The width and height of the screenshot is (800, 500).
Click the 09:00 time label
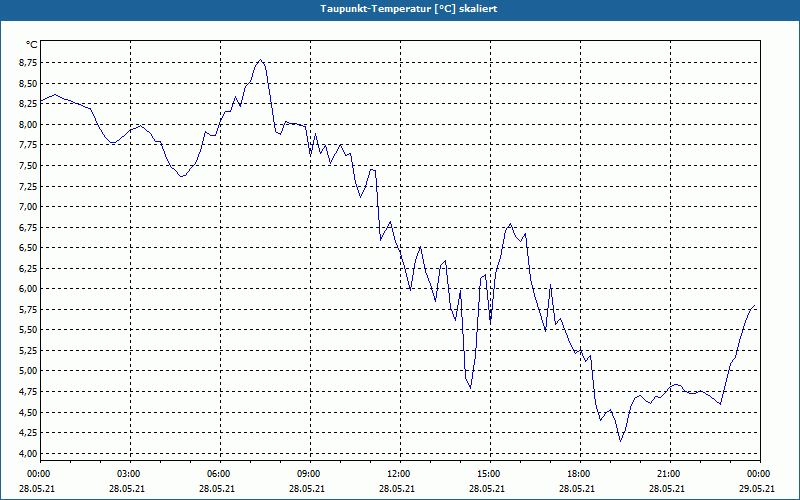310,474
